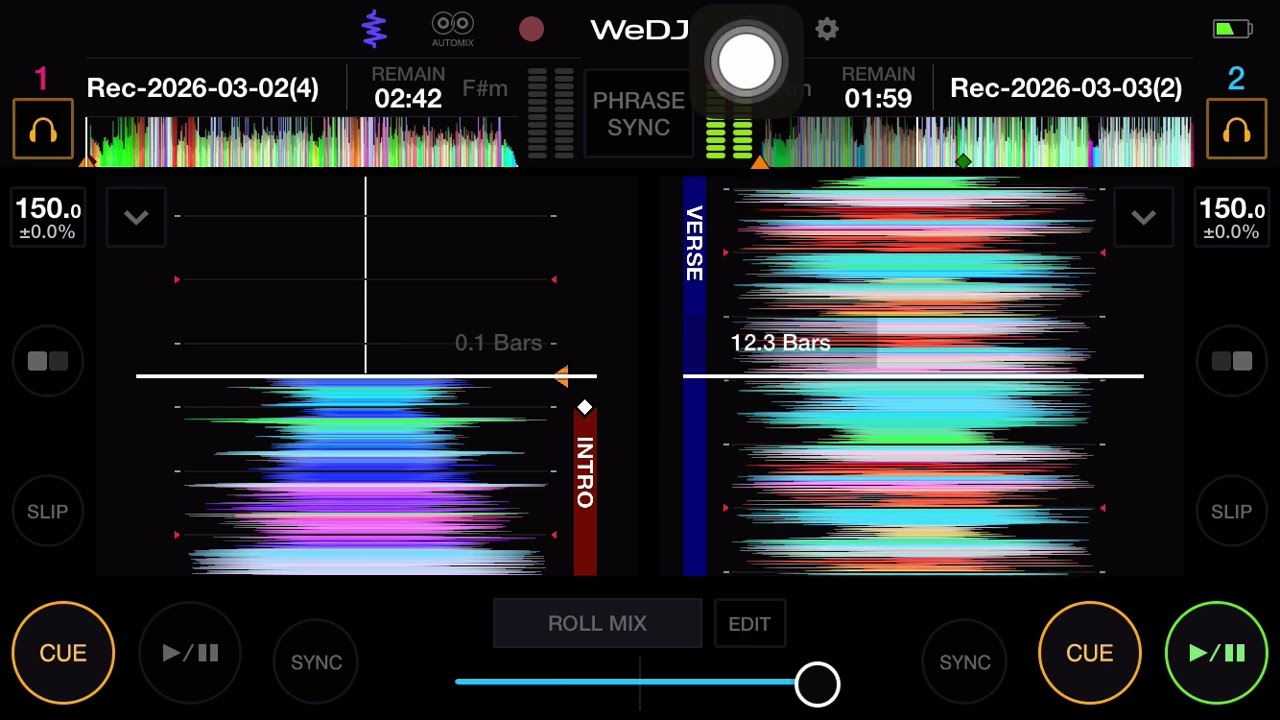Click the deck 2 number label
Image resolution: width=1280 pixels, height=720 pixels.
1236,79
